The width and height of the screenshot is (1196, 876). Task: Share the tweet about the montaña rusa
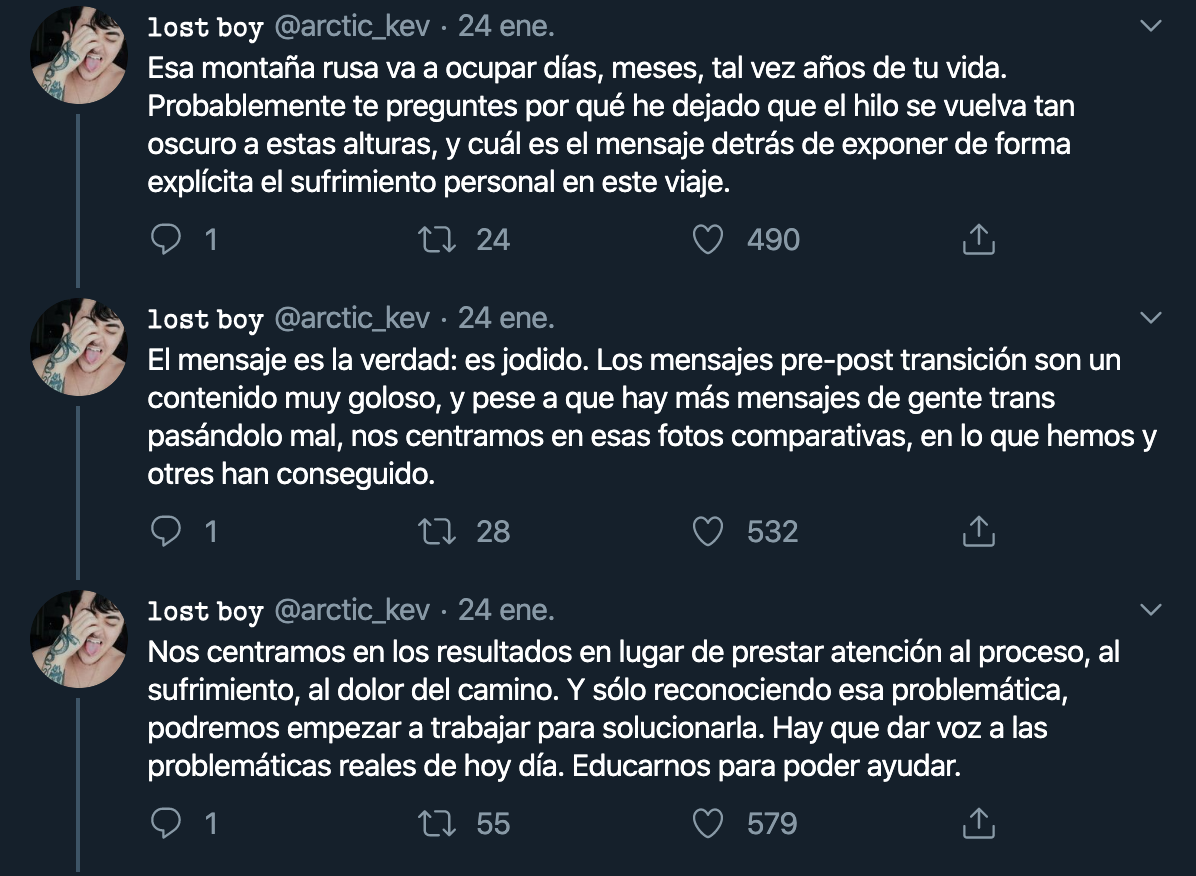pyautogui.click(x=978, y=240)
